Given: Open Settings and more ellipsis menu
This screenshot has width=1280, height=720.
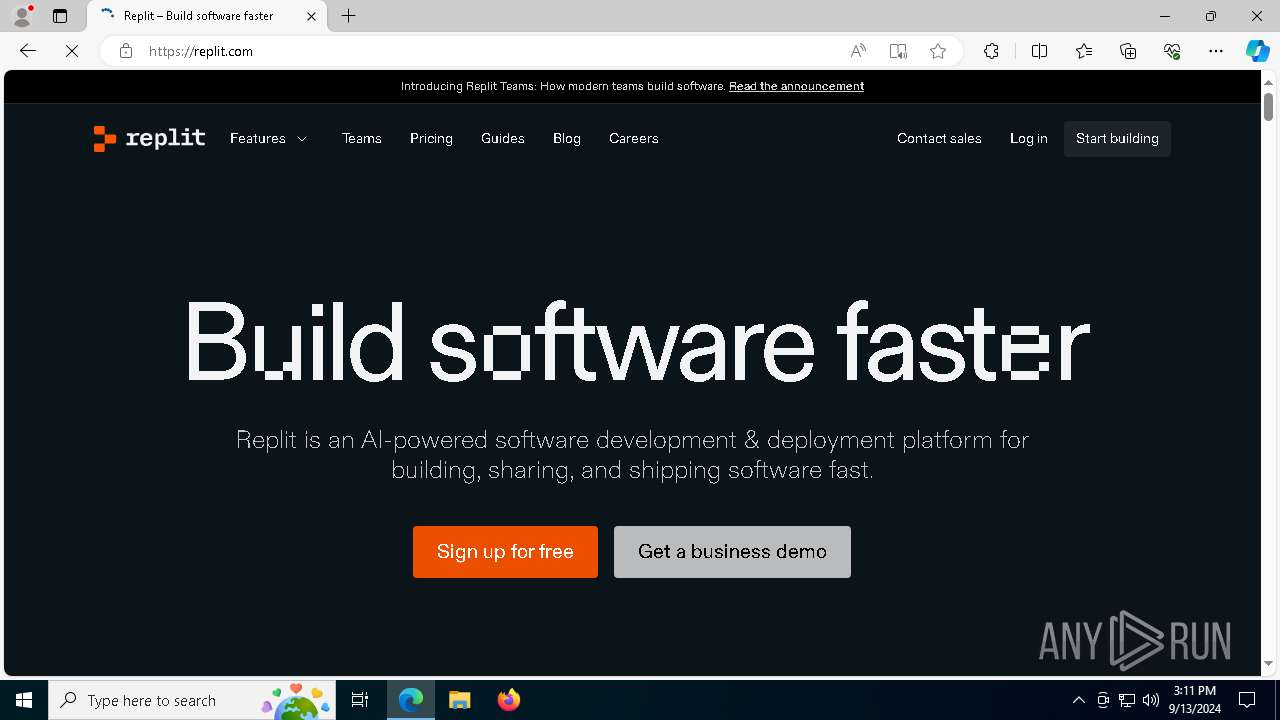Looking at the screenshot, I should click(1216, 51).
